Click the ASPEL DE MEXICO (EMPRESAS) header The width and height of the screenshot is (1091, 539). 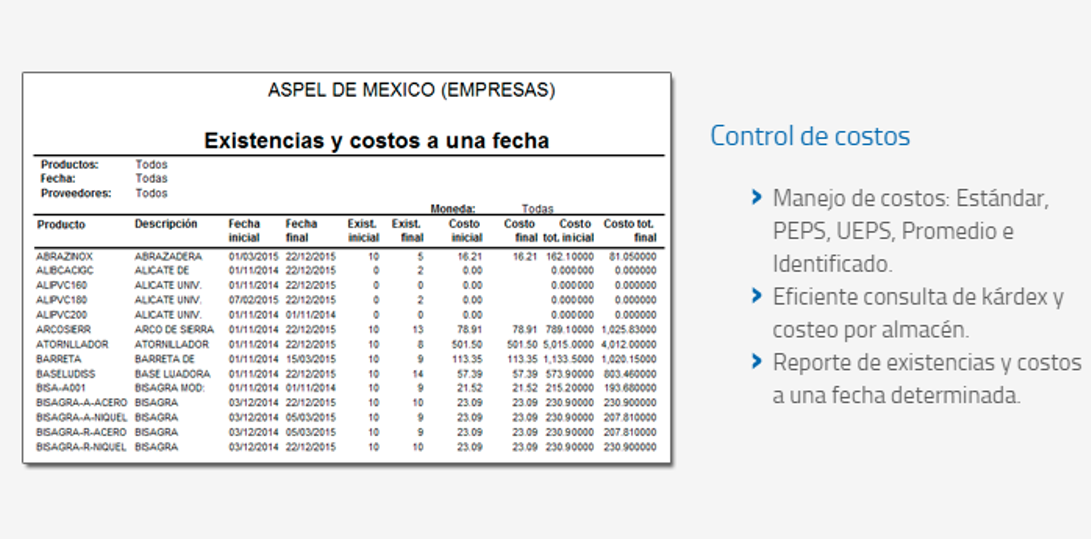coord(411,91)
